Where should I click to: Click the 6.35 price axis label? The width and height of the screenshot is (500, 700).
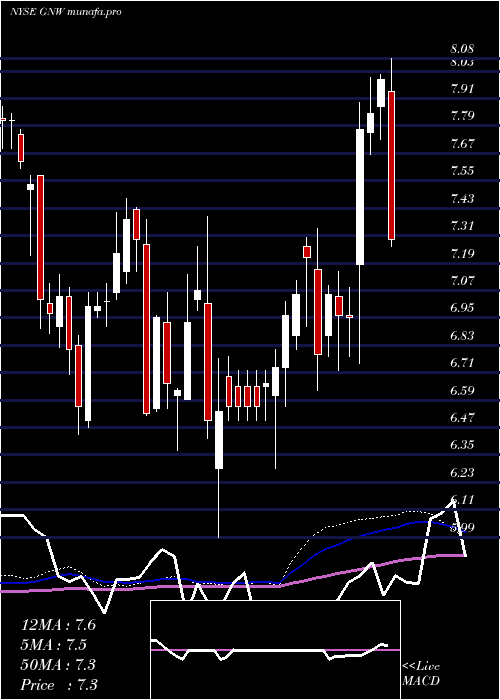pos(462,446)
